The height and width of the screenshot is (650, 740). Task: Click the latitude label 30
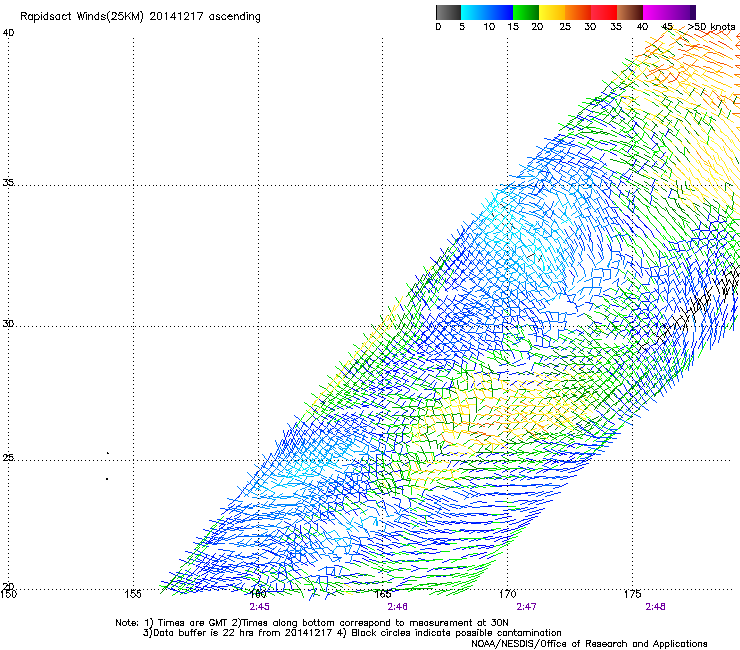point(8,324)
